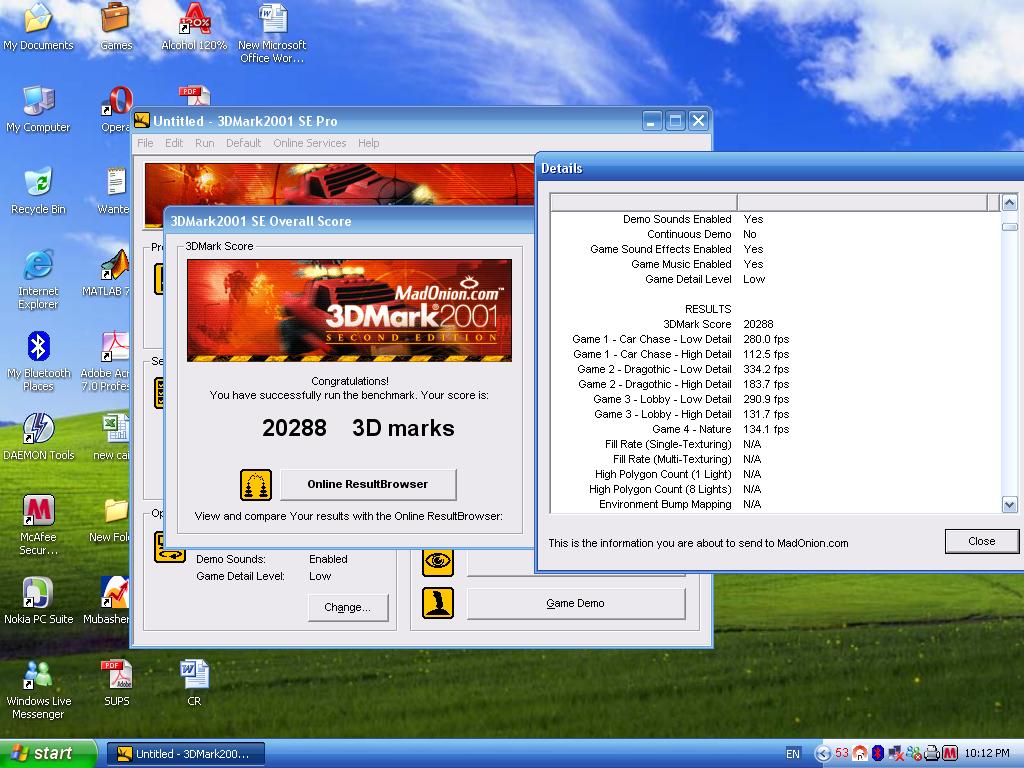This screenshot has width=1024, height=768.
Task: Click the Change... options button
Action: click(x=347, y=607)
